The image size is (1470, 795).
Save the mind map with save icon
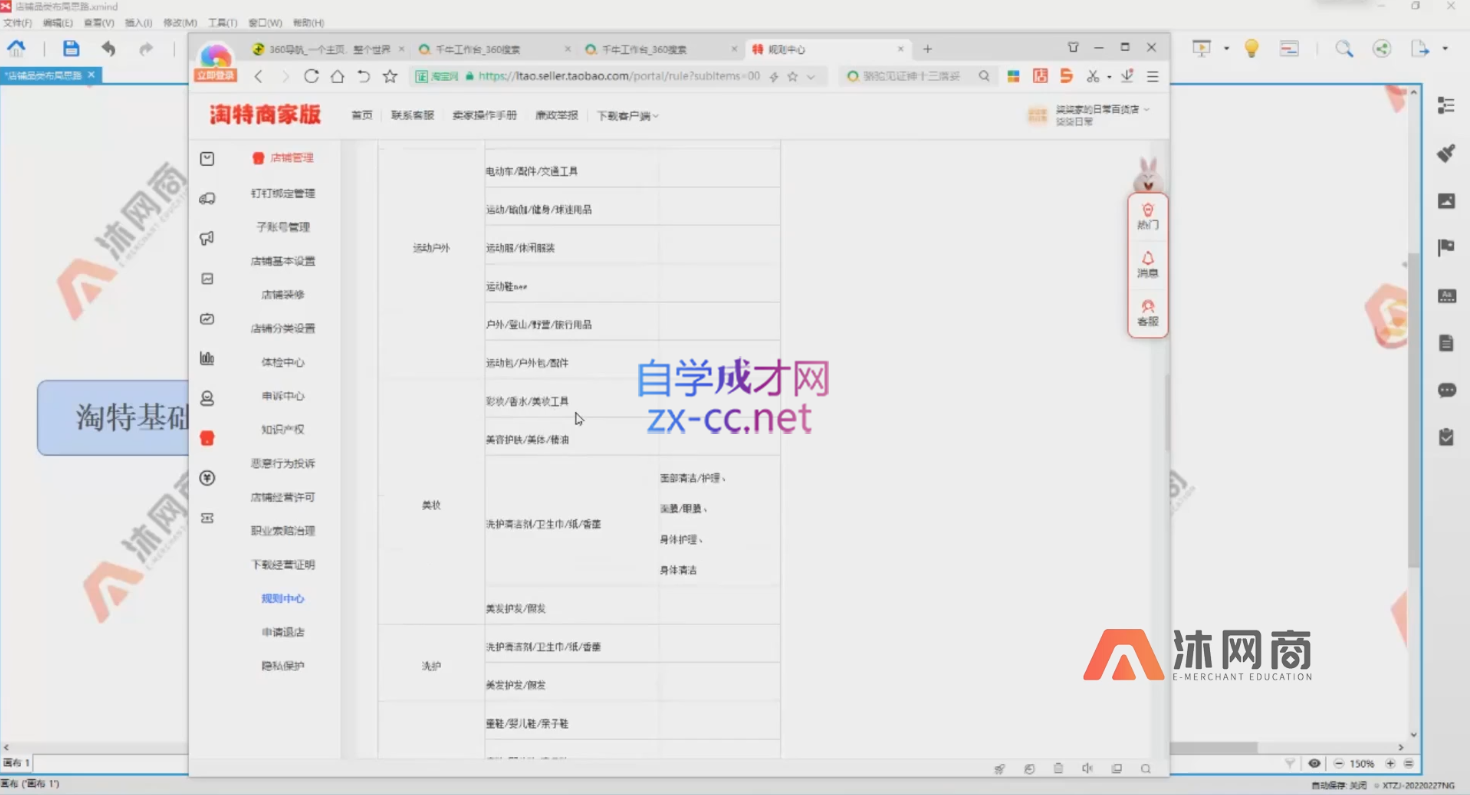coord(71,48)
